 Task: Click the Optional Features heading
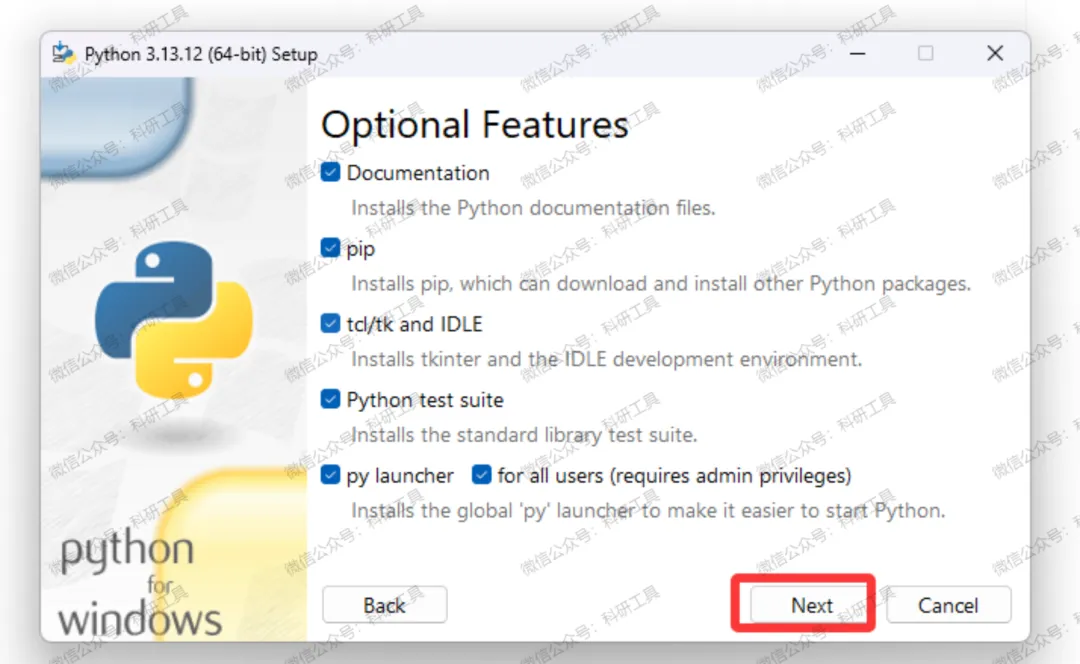474,126
